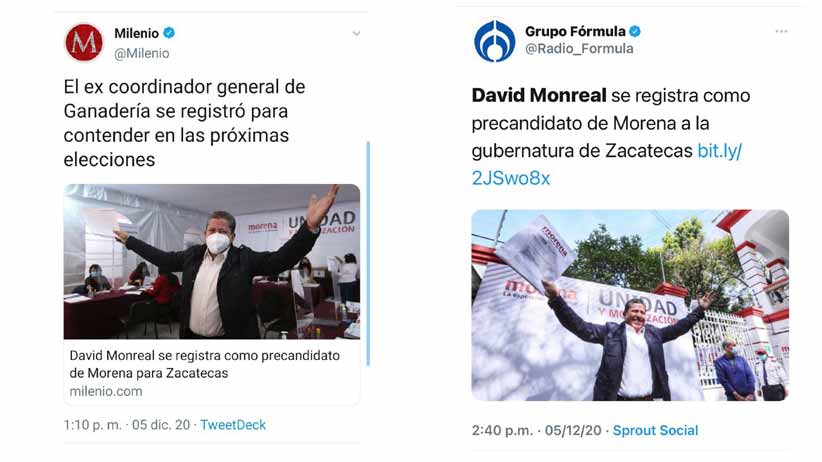Click Grupo Fórmula's verified badge
Screen dimensions: 822x462
(635, 31)
